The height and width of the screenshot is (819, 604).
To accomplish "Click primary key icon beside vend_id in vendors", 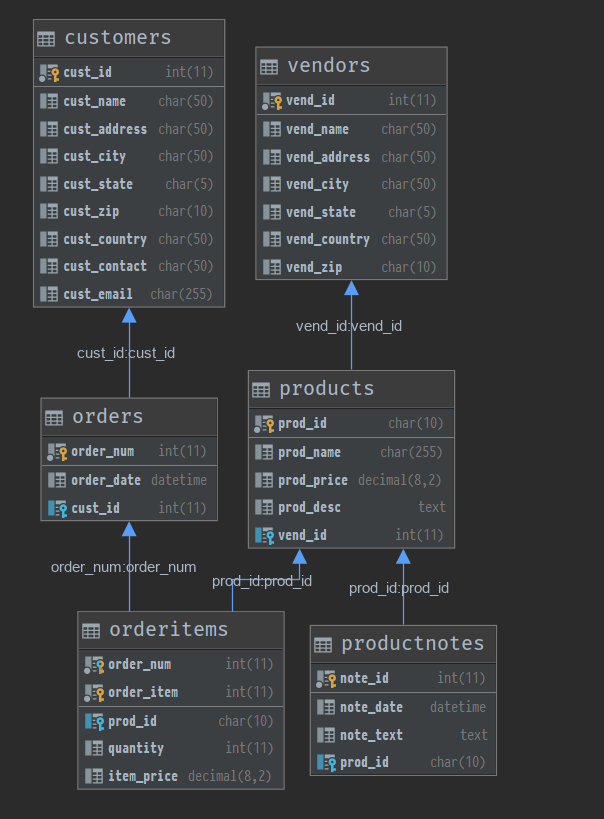I will 272,101.
